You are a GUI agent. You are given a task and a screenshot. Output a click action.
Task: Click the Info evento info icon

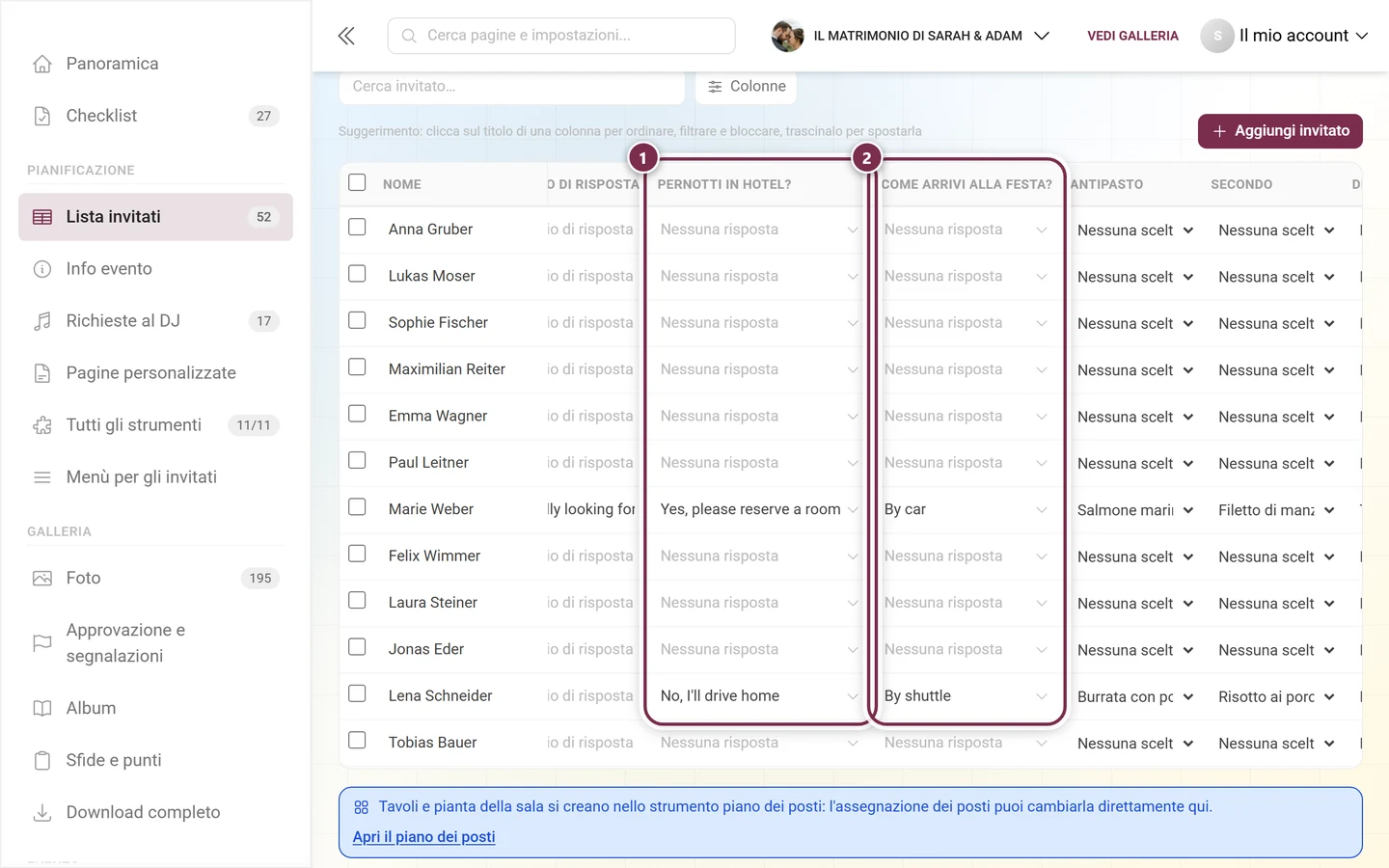42,269
